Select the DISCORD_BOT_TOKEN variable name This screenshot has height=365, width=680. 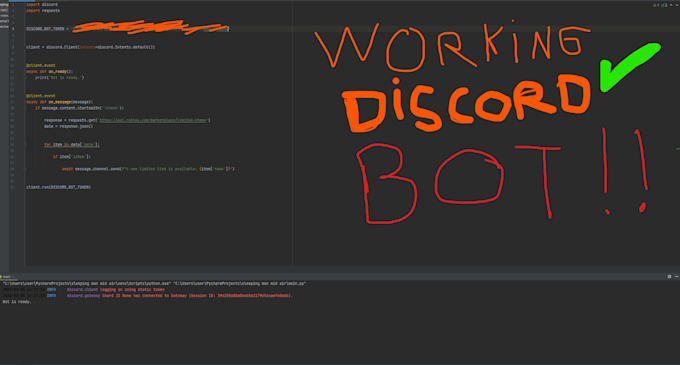[45, 29]
